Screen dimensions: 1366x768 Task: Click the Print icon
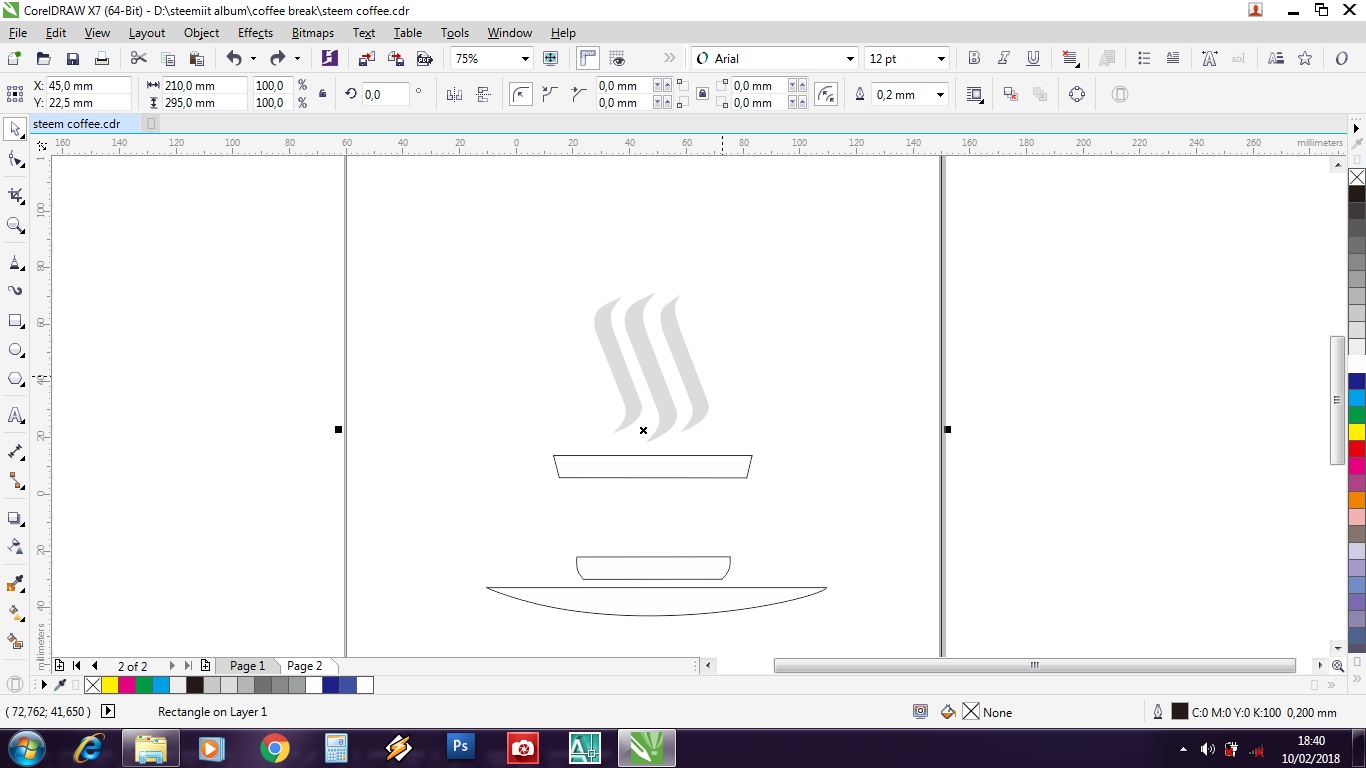point(101,59)
